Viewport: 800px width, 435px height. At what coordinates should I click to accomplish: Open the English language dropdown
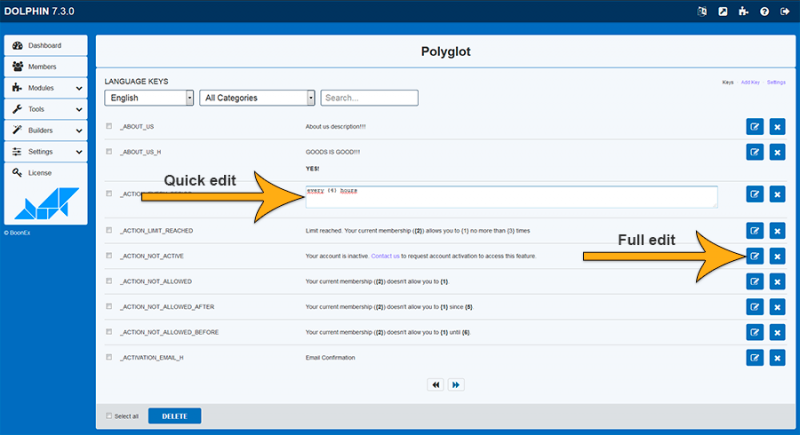149,98
